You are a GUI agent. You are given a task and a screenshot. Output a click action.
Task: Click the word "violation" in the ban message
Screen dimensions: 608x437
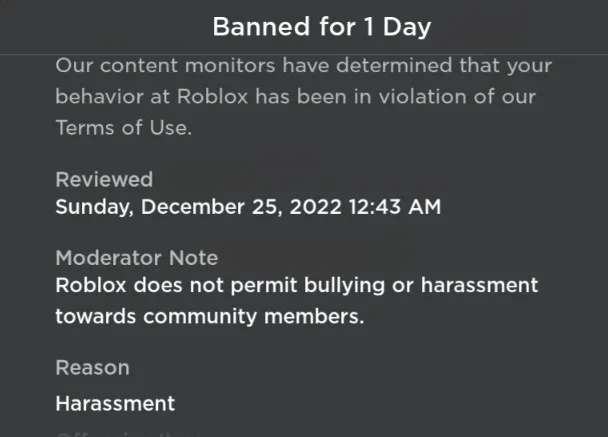tap(424, 97)
